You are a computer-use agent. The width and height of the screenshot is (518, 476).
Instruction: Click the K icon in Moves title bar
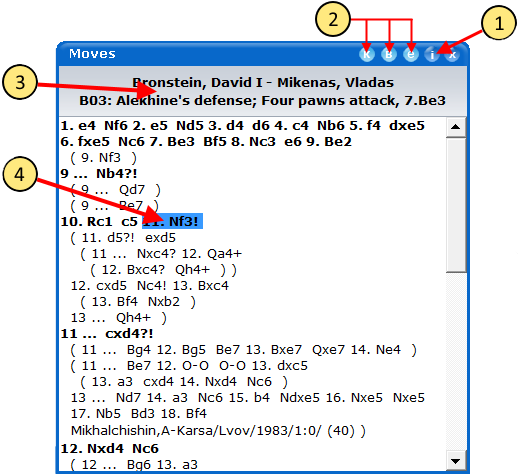[367, 54]
